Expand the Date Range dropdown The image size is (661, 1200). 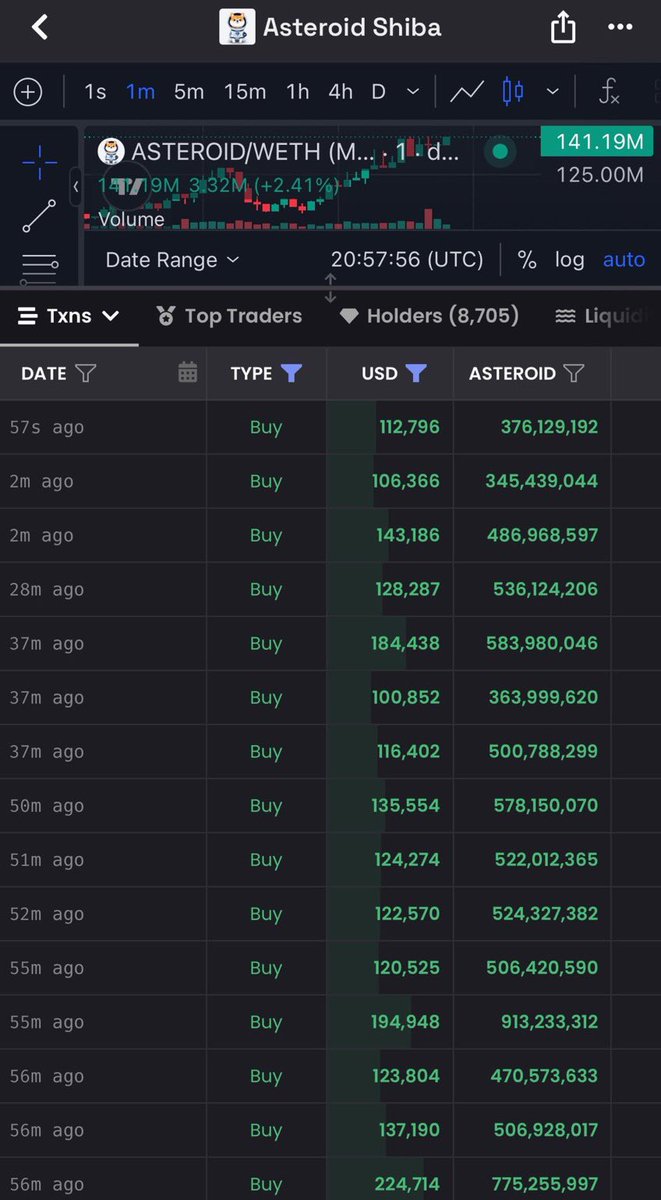[172, 260]
